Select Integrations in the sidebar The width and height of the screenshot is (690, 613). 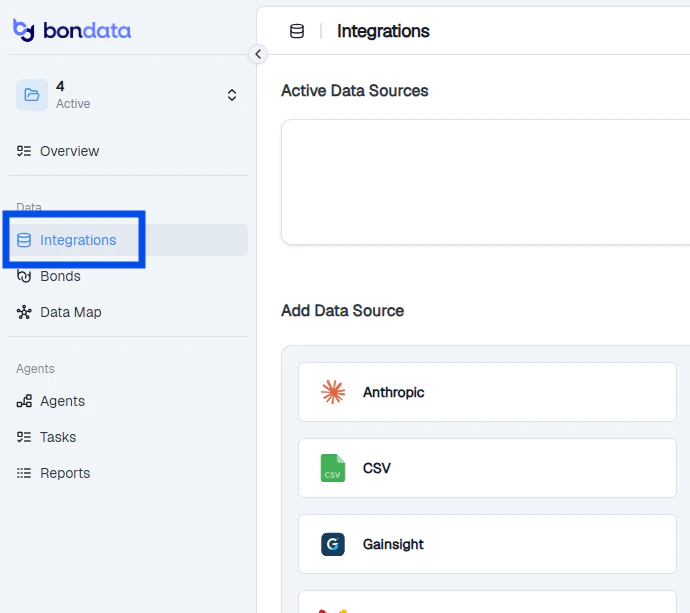click(x=128, y=240)
